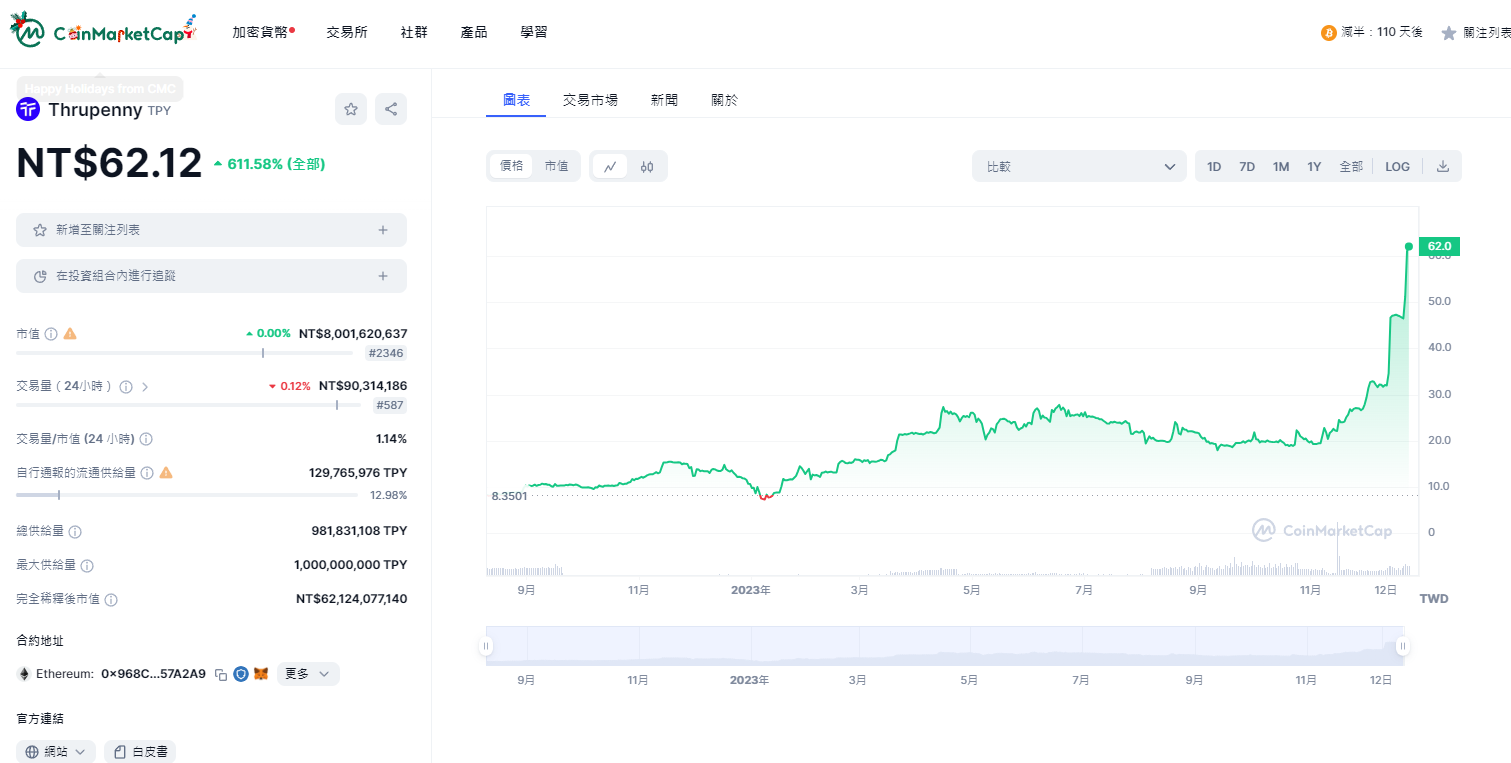The width and height of the screenshot is (1511, 763).
Task: Set chart range to 1D
Action: [x=1214, y=166]
